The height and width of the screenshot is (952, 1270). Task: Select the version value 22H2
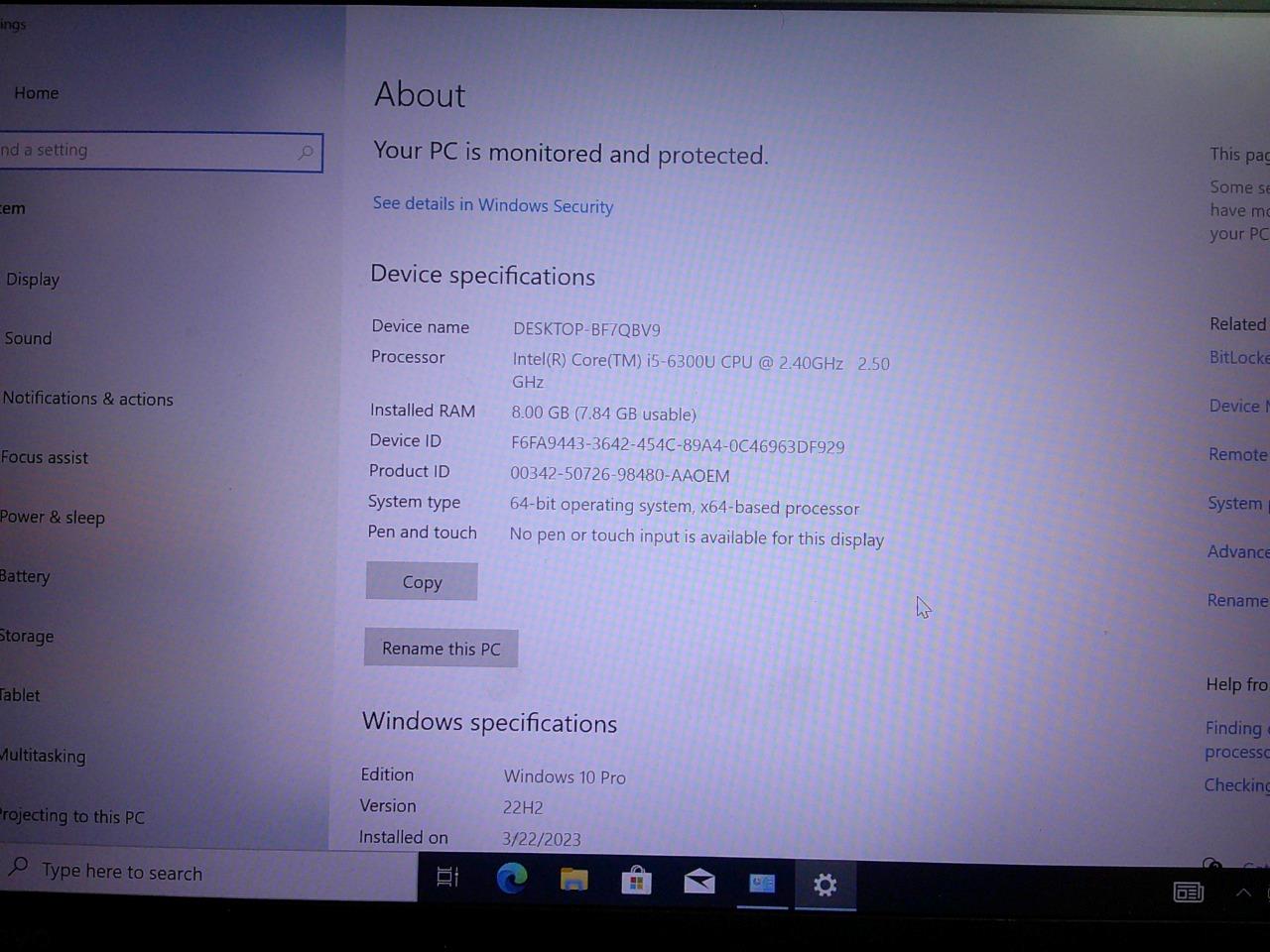tap(523, 807)
